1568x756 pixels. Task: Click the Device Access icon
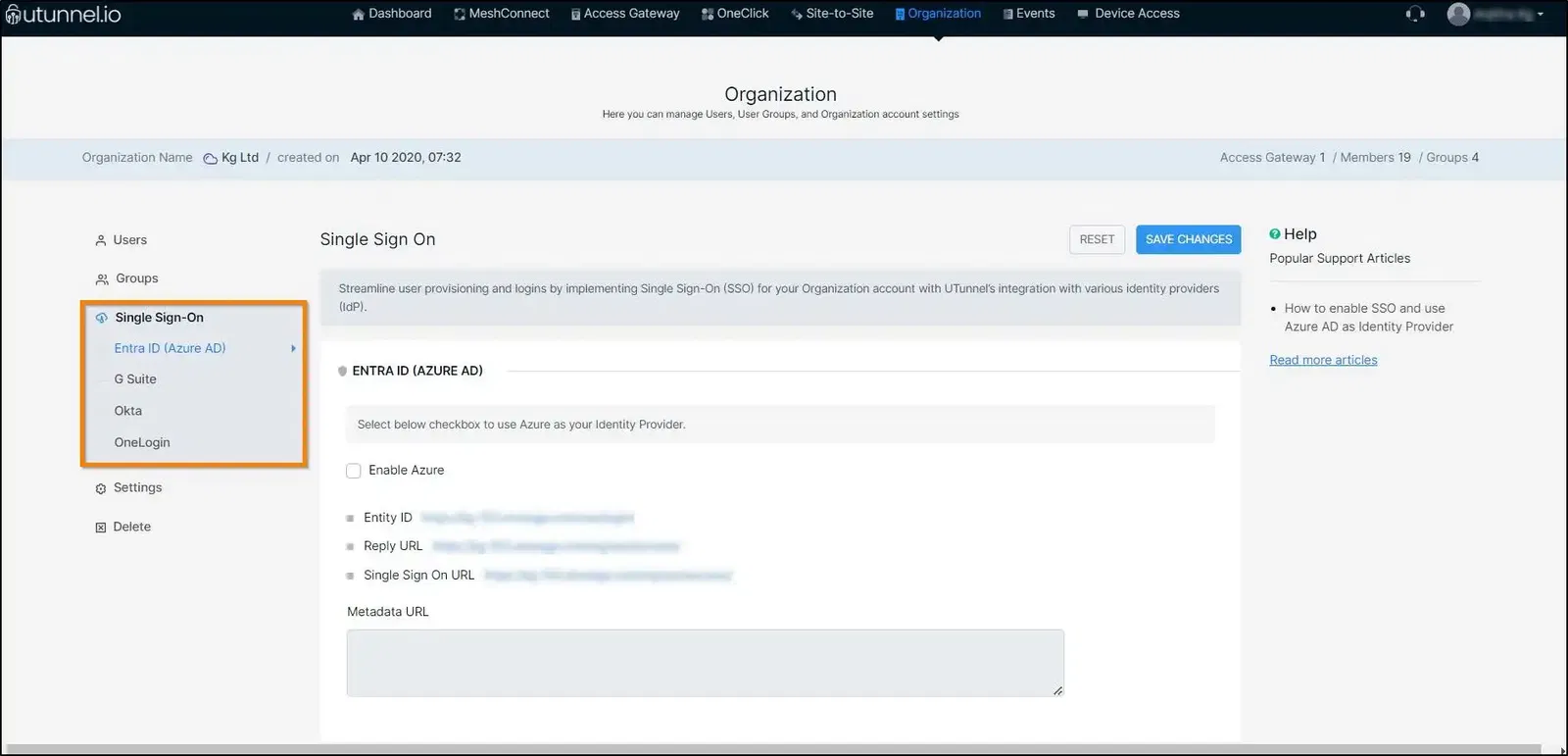pyautogui.click(x=1083, y=14)
